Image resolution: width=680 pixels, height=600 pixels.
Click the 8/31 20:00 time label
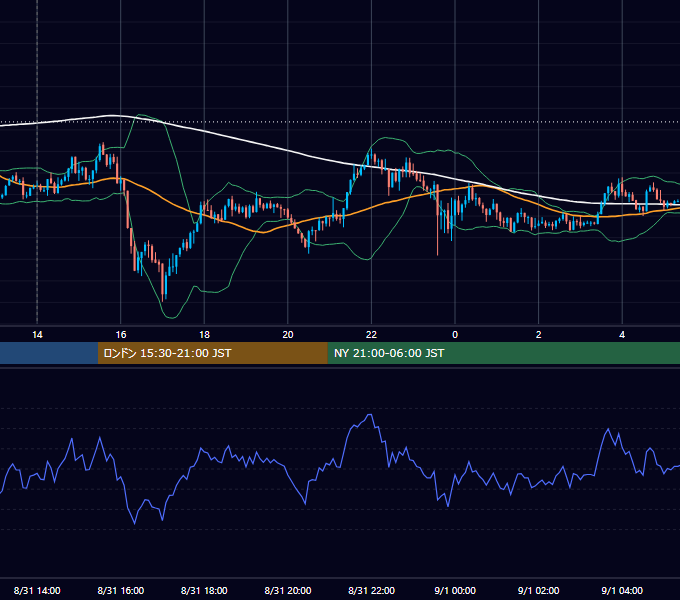click(x=288, y=590)
